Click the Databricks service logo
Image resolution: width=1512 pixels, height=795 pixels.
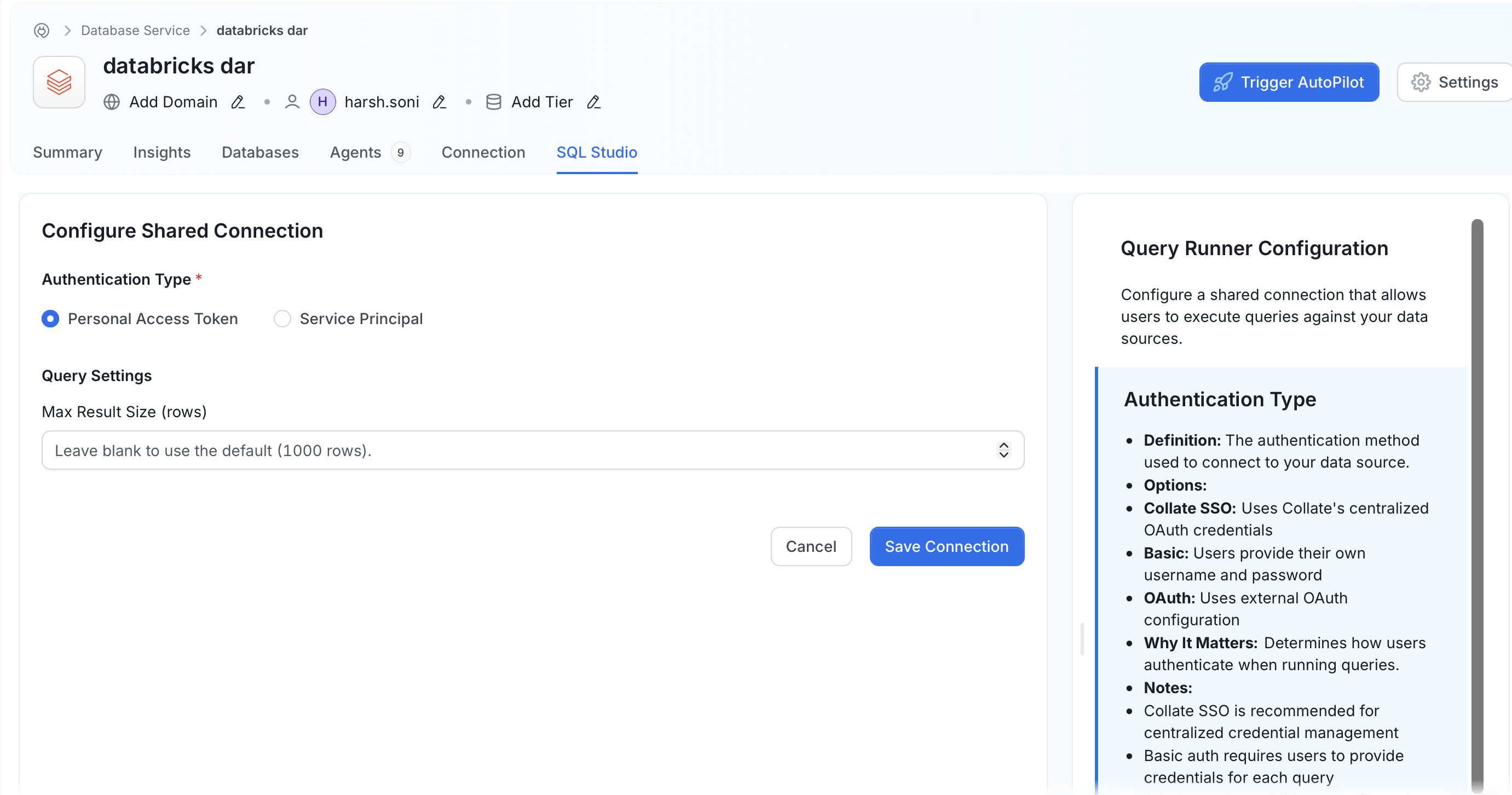(59, 82)
